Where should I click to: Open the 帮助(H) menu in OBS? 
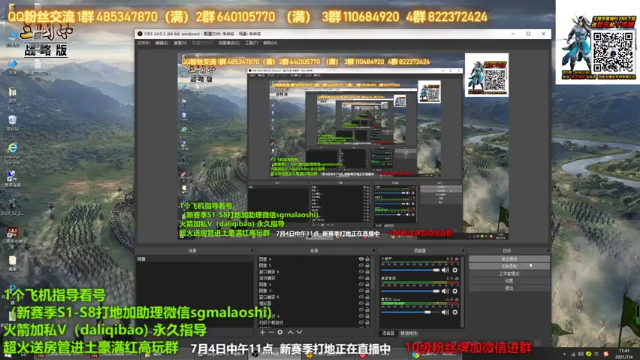coord(270,43)
